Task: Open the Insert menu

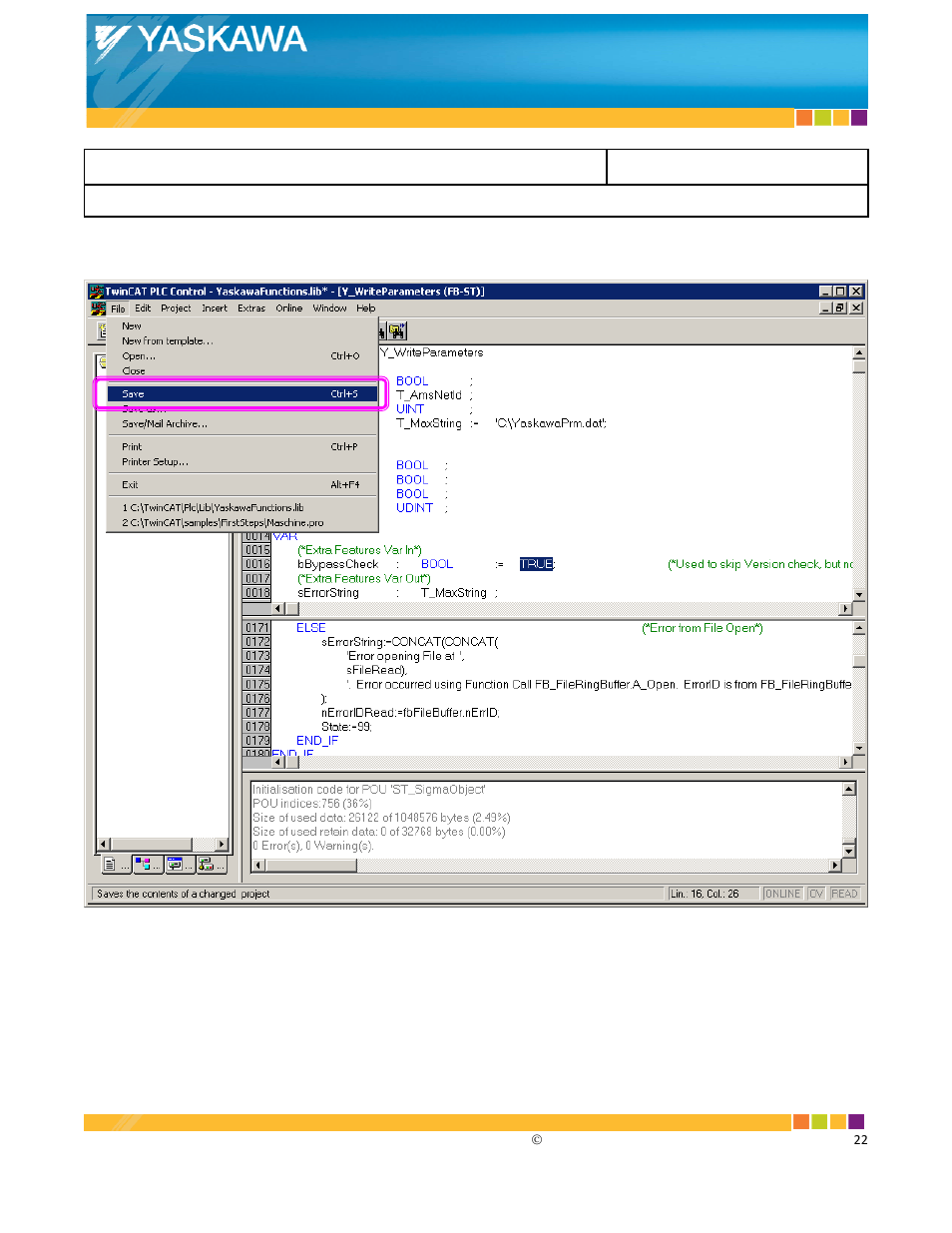Action: (215, 308)
